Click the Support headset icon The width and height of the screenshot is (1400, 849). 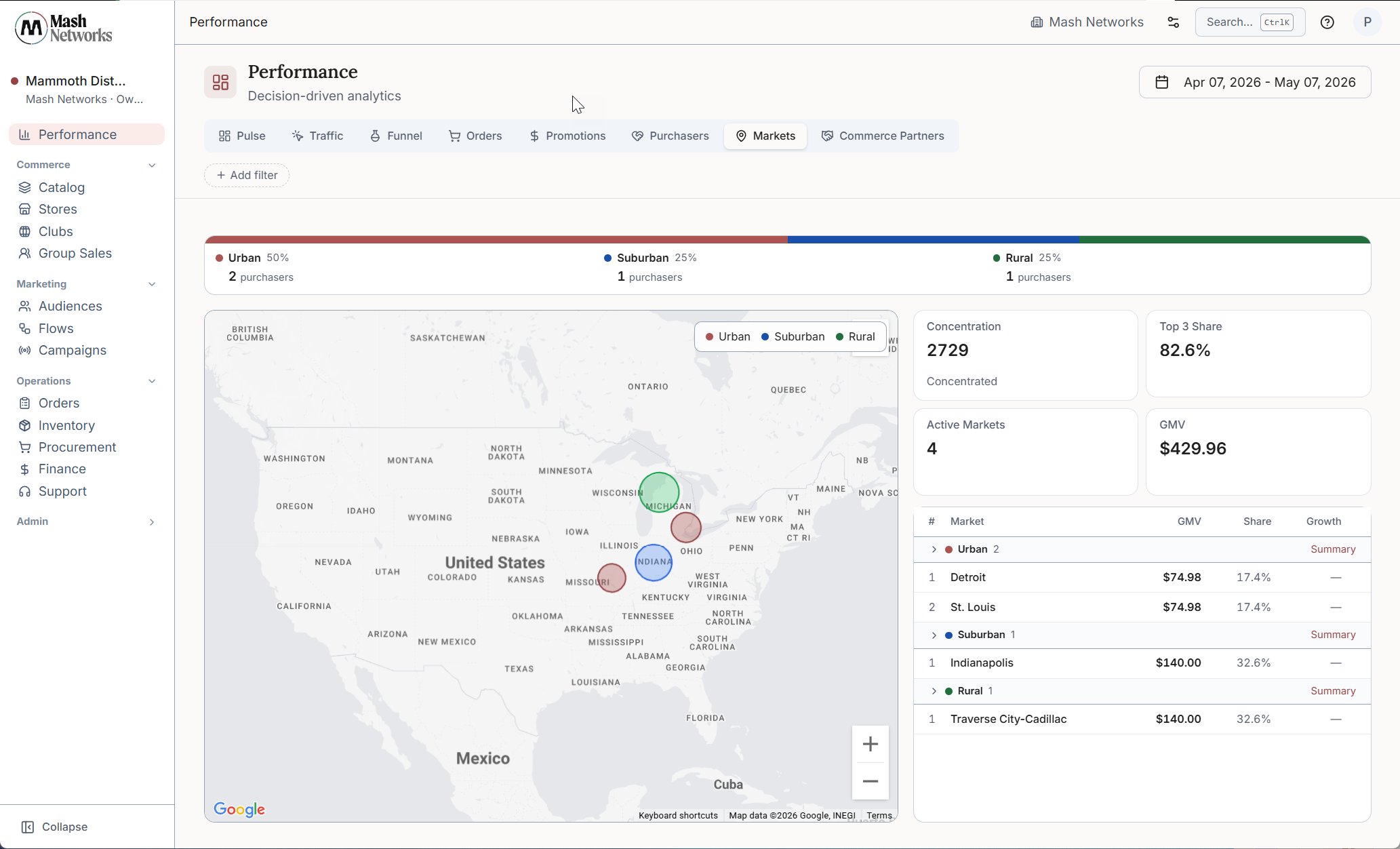pyautogui.click(x=24, y=491)
